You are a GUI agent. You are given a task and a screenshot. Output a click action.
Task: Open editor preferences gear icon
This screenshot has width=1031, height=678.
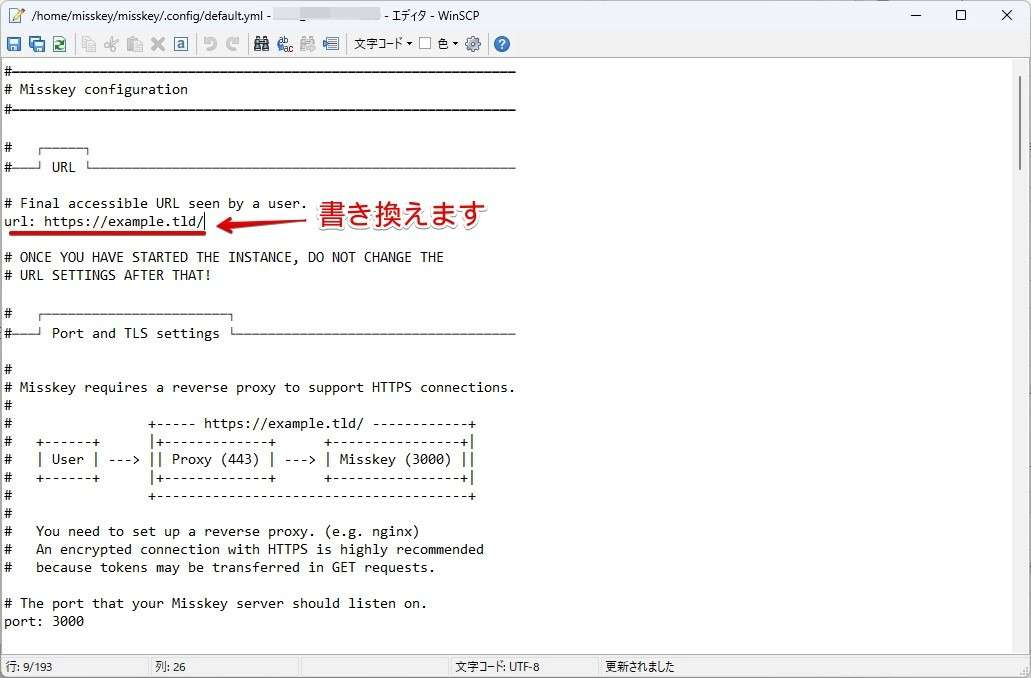coord(473,44)
